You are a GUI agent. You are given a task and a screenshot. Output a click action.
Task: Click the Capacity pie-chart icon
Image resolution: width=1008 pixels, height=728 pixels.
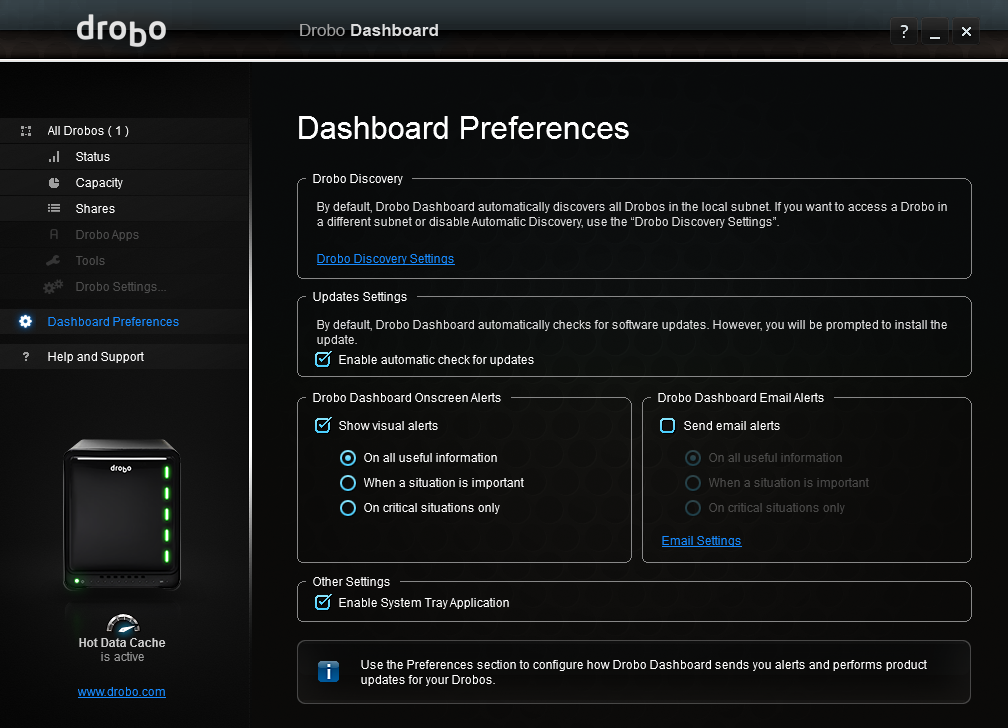tap(54, 183)
